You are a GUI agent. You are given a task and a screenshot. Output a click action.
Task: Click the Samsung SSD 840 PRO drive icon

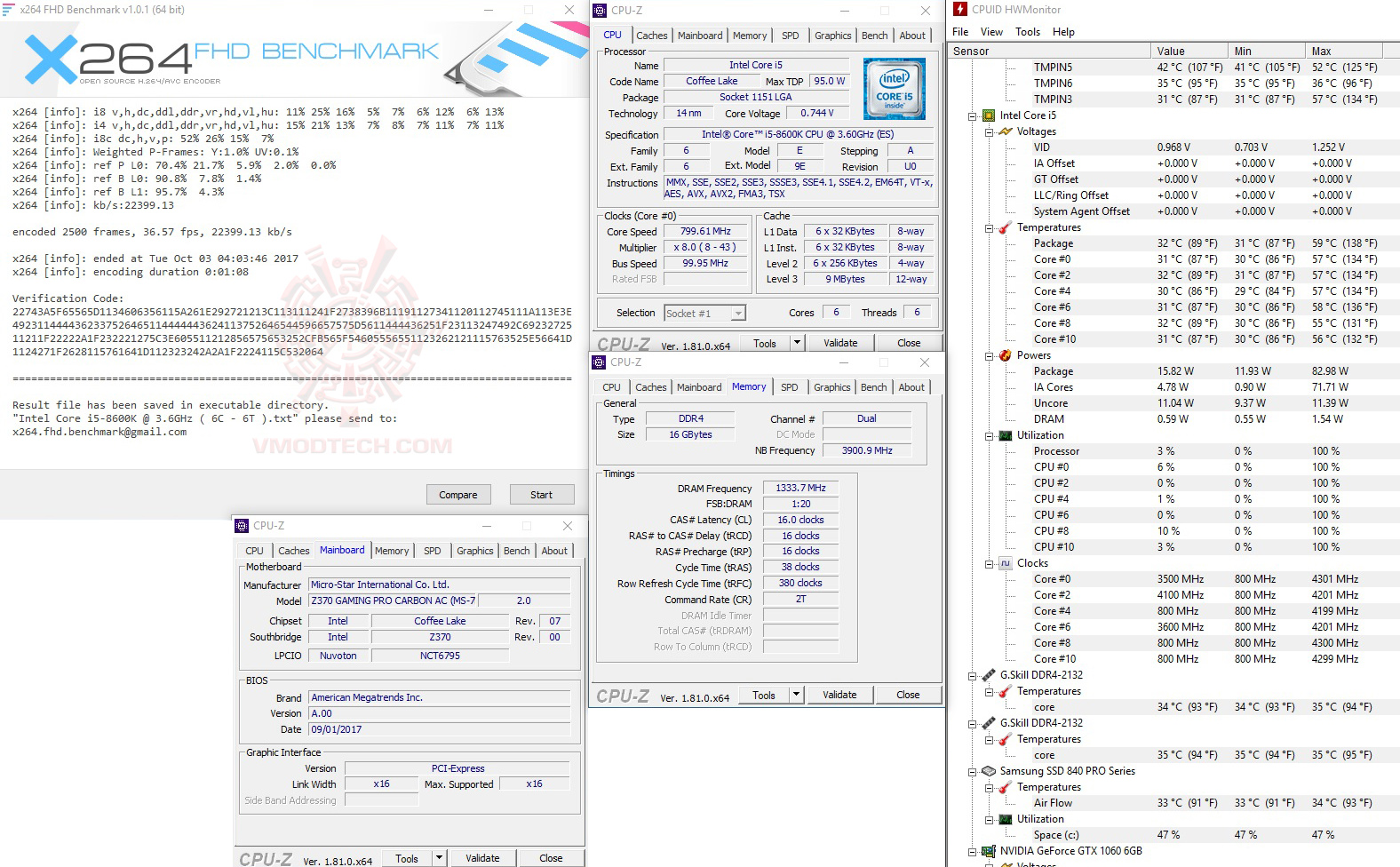989,771
